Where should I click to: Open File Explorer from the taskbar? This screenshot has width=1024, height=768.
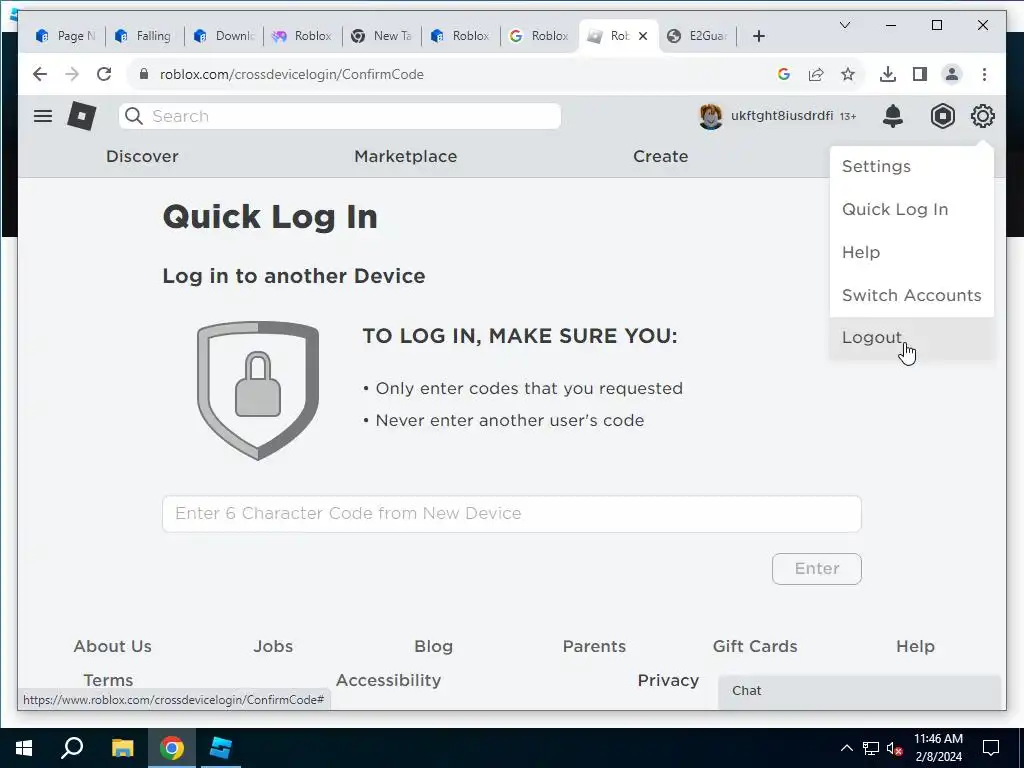click(122, 748)
